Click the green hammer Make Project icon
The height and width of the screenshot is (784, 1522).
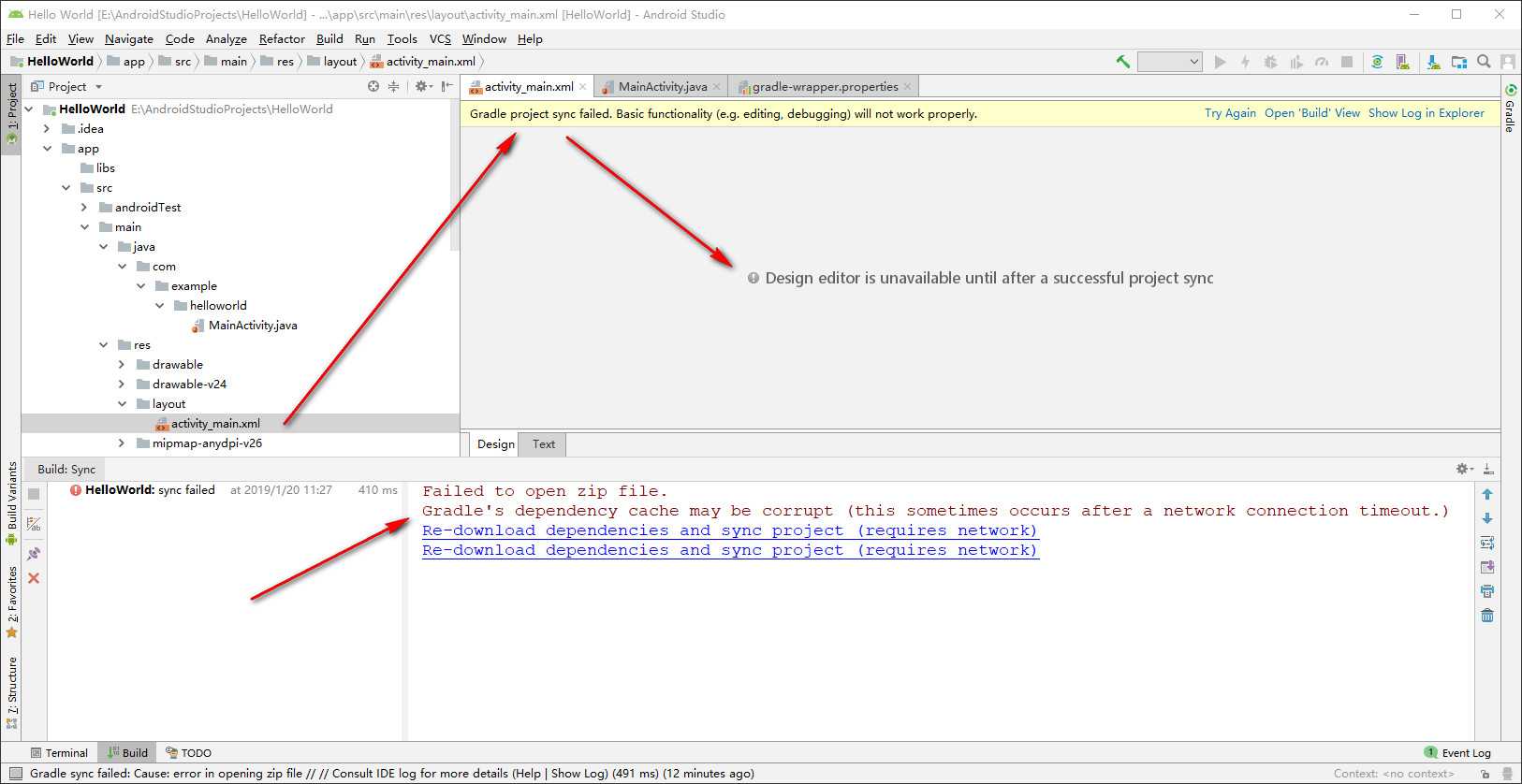pos(1122,62)
